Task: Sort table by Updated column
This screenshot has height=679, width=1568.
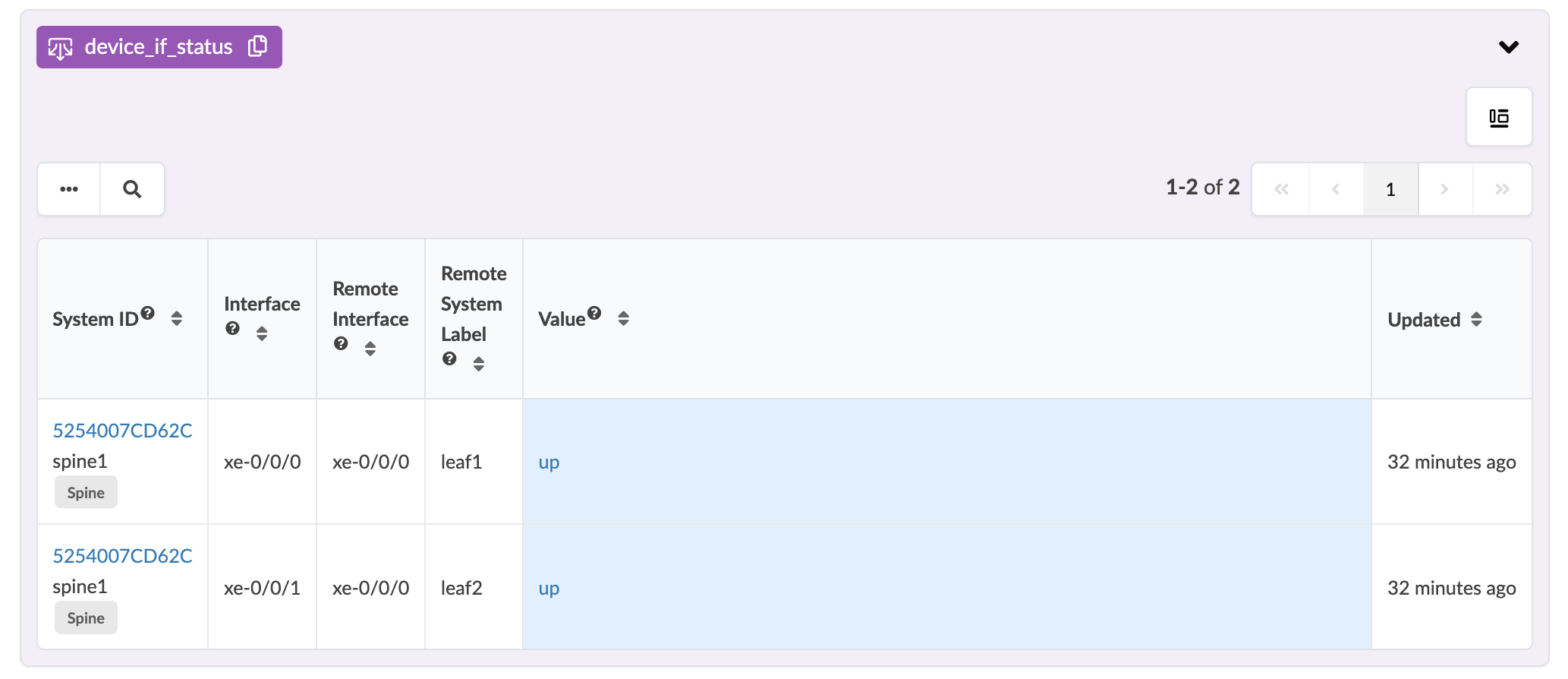Action: pos(1476,320)
